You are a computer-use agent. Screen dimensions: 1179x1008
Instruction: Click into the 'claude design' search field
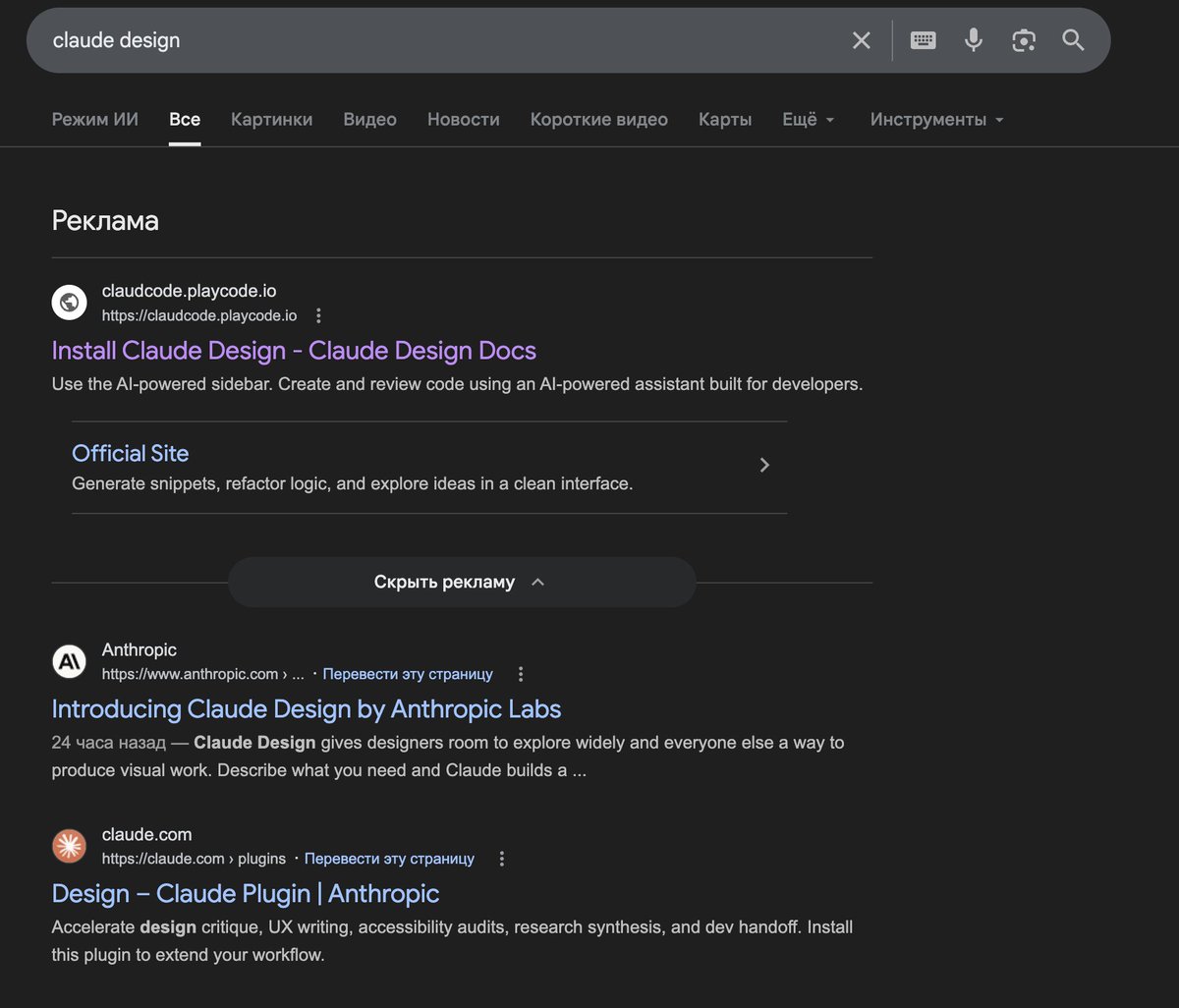coord(442,40)
